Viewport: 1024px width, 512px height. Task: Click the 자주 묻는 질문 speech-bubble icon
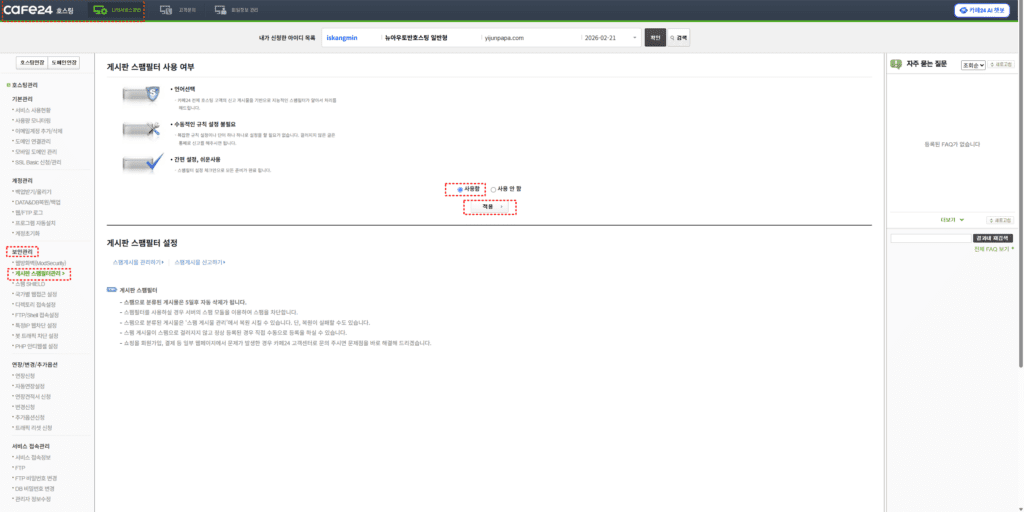895,64
